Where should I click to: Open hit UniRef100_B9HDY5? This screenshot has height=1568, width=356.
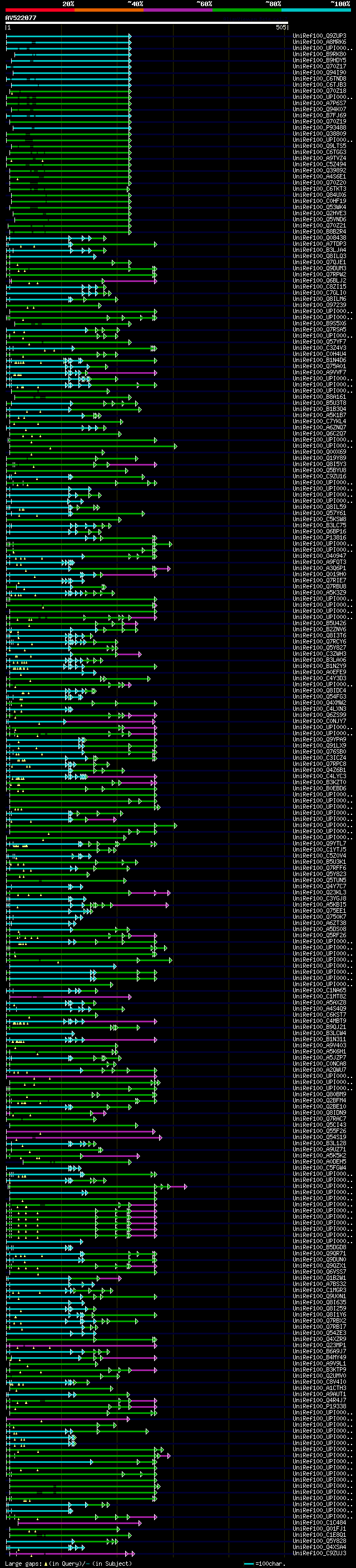[x=319, y=60]
